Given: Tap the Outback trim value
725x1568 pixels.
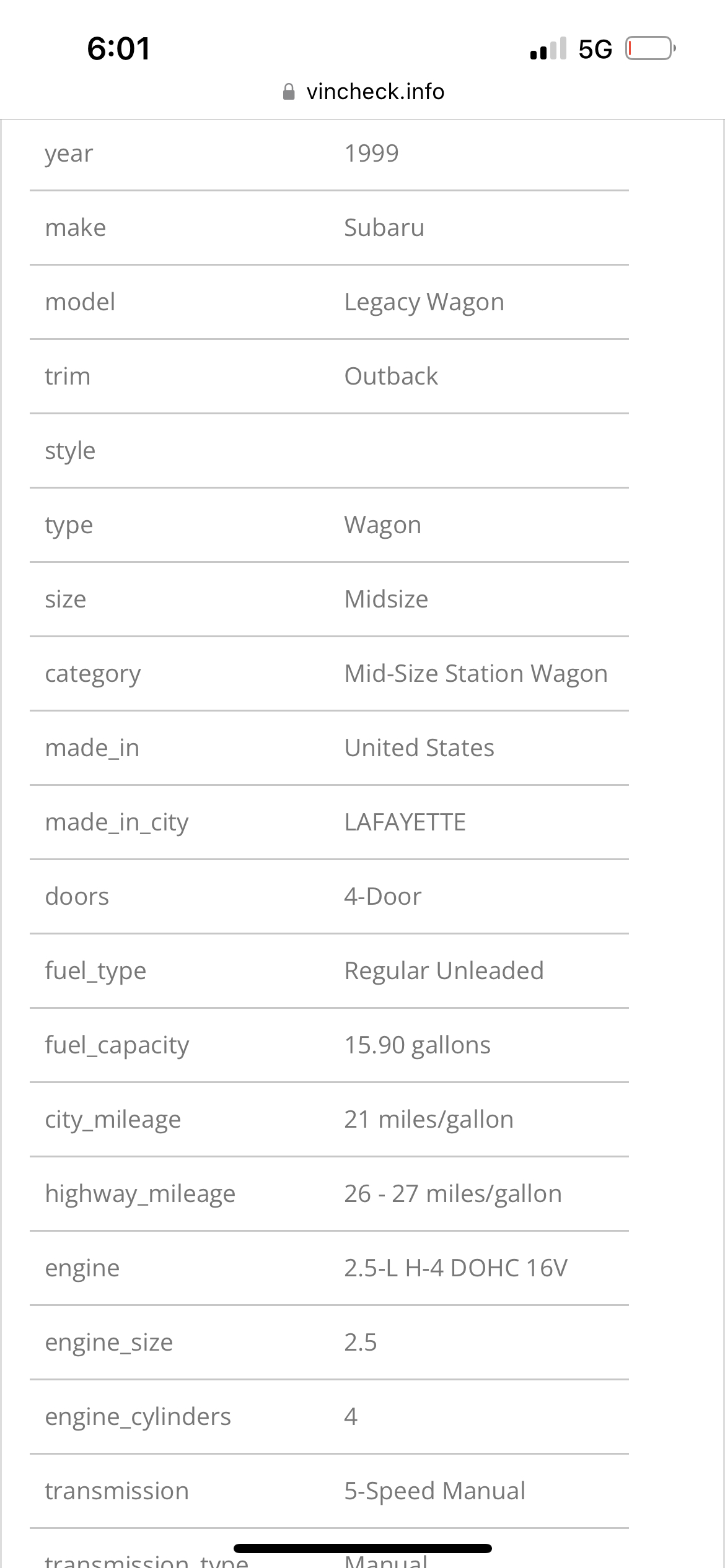Looking at the screenshot, I should (x=391, y=377).
